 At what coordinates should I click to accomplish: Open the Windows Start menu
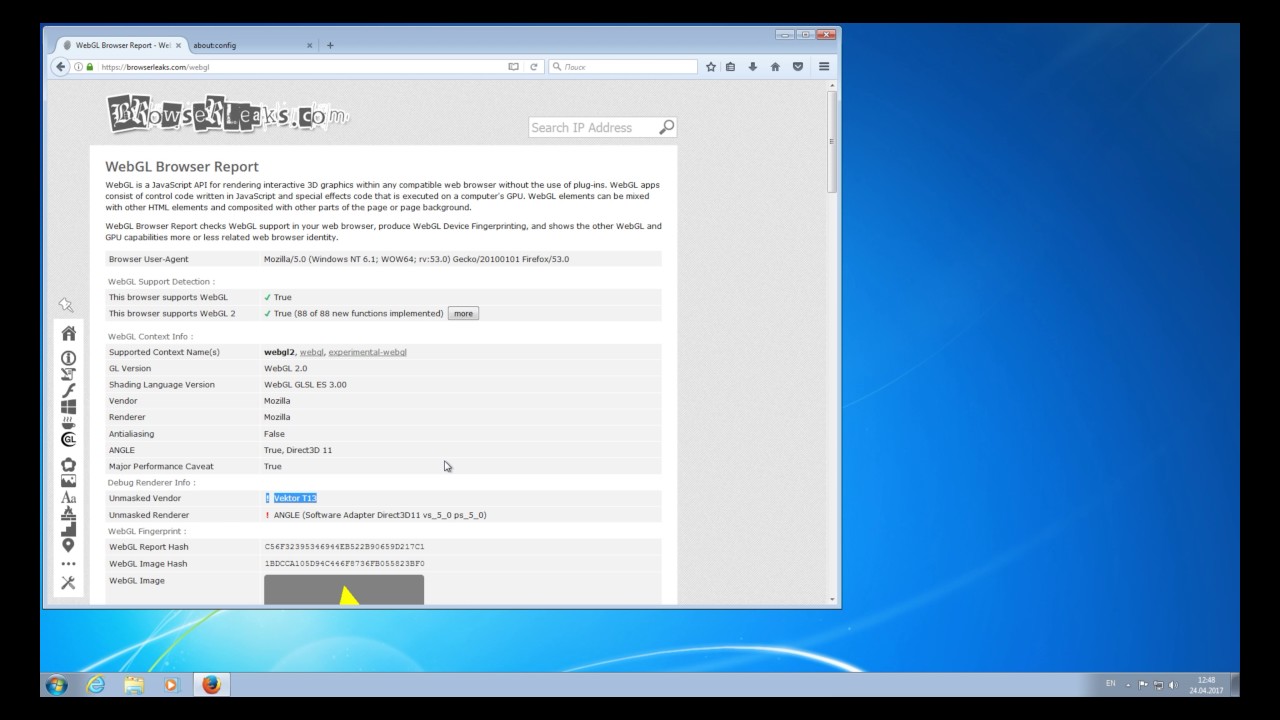(x=56, y=685)
